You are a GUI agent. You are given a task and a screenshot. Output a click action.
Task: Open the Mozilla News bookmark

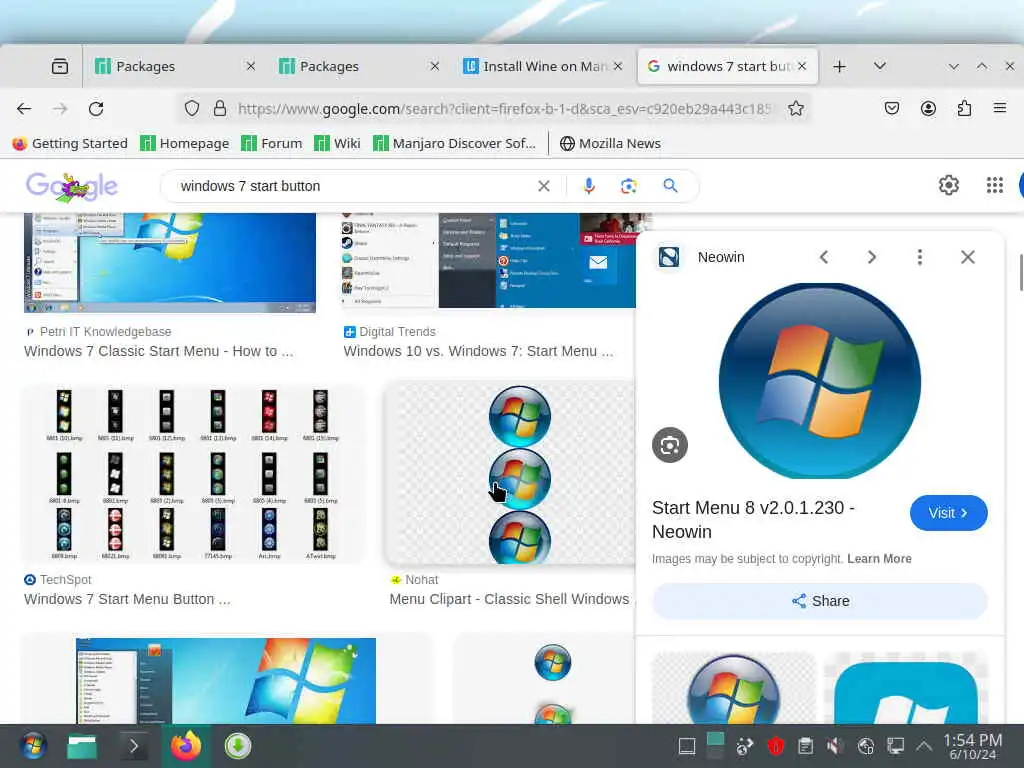(x=611, y=143)
